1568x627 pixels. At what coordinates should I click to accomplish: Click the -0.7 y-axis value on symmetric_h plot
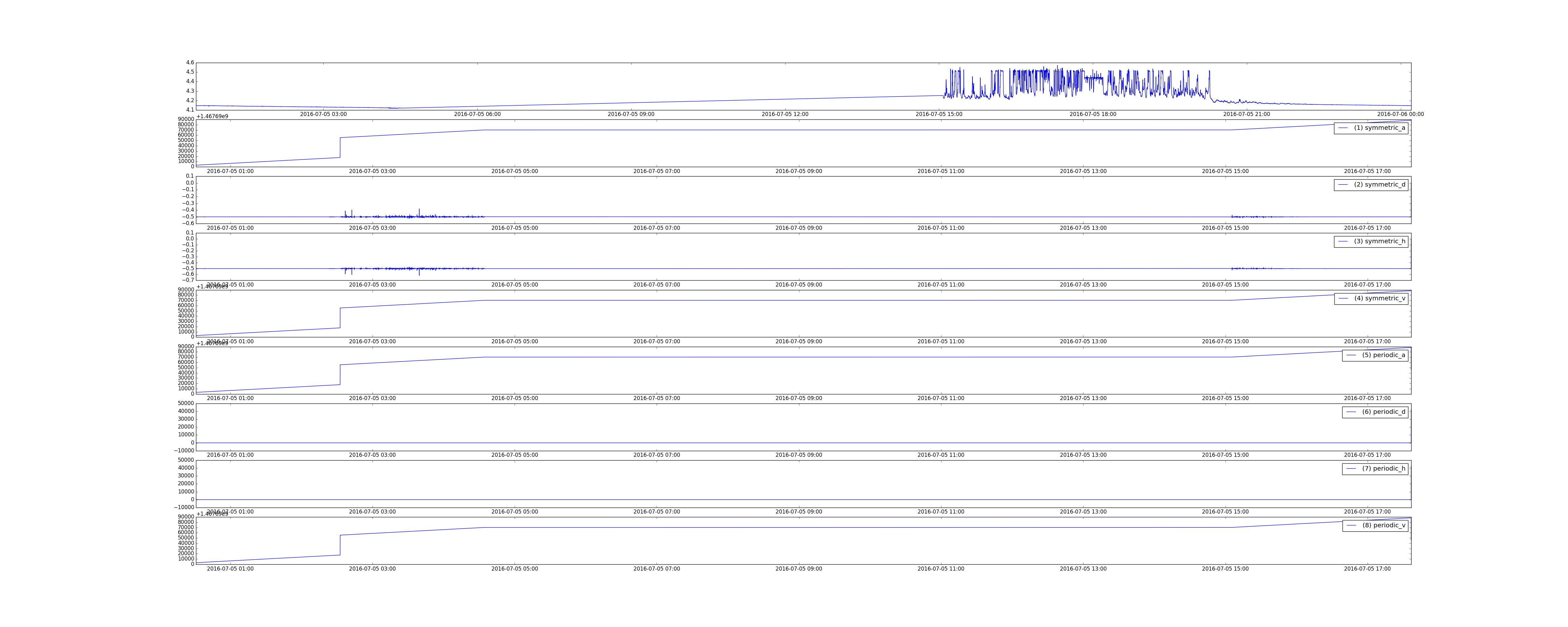[189, 280]
